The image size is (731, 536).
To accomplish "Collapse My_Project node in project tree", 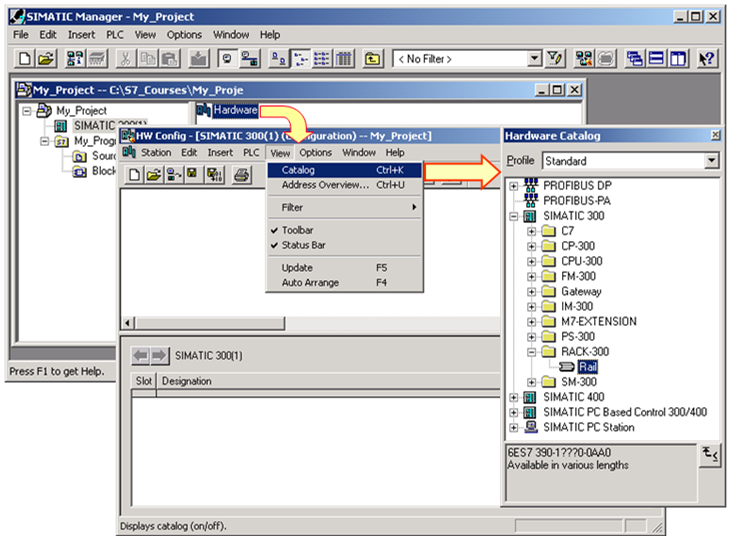I will pos(27,111).
